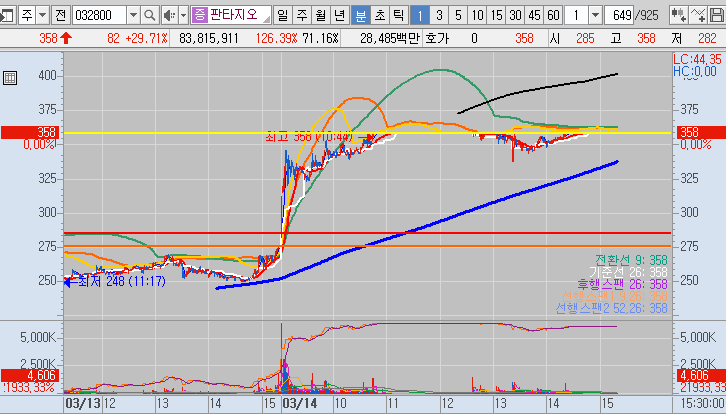Screen dimensions: 726x414
Task: Switch to tick chart 틱
Action: coord(398,16)
